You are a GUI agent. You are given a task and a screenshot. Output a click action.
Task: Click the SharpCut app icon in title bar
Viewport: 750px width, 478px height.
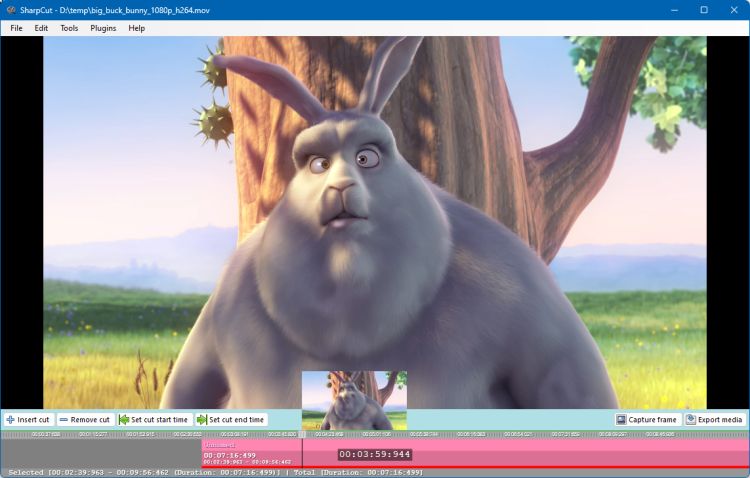[10, 9]
